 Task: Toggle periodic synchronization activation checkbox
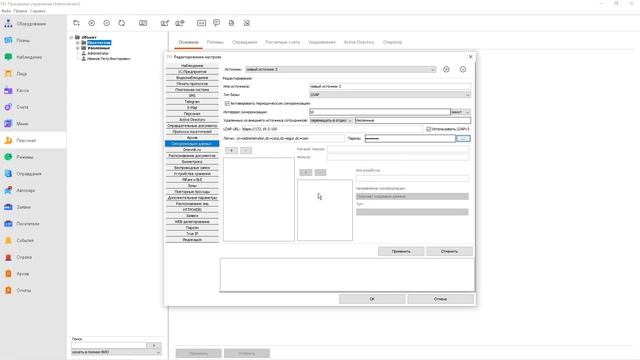[x=227, y=103]
